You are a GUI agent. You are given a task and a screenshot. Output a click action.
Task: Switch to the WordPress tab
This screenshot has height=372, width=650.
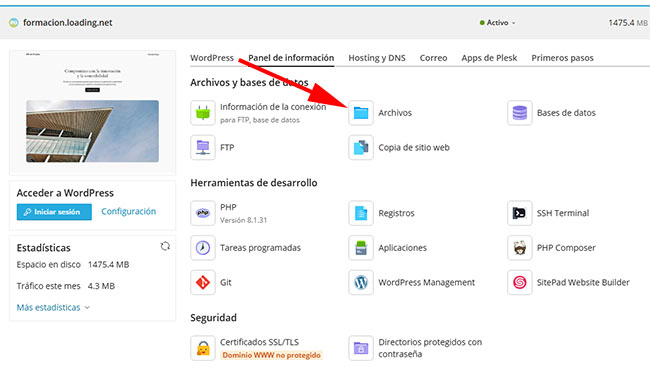pyautogui.click(x=212, y=58)
